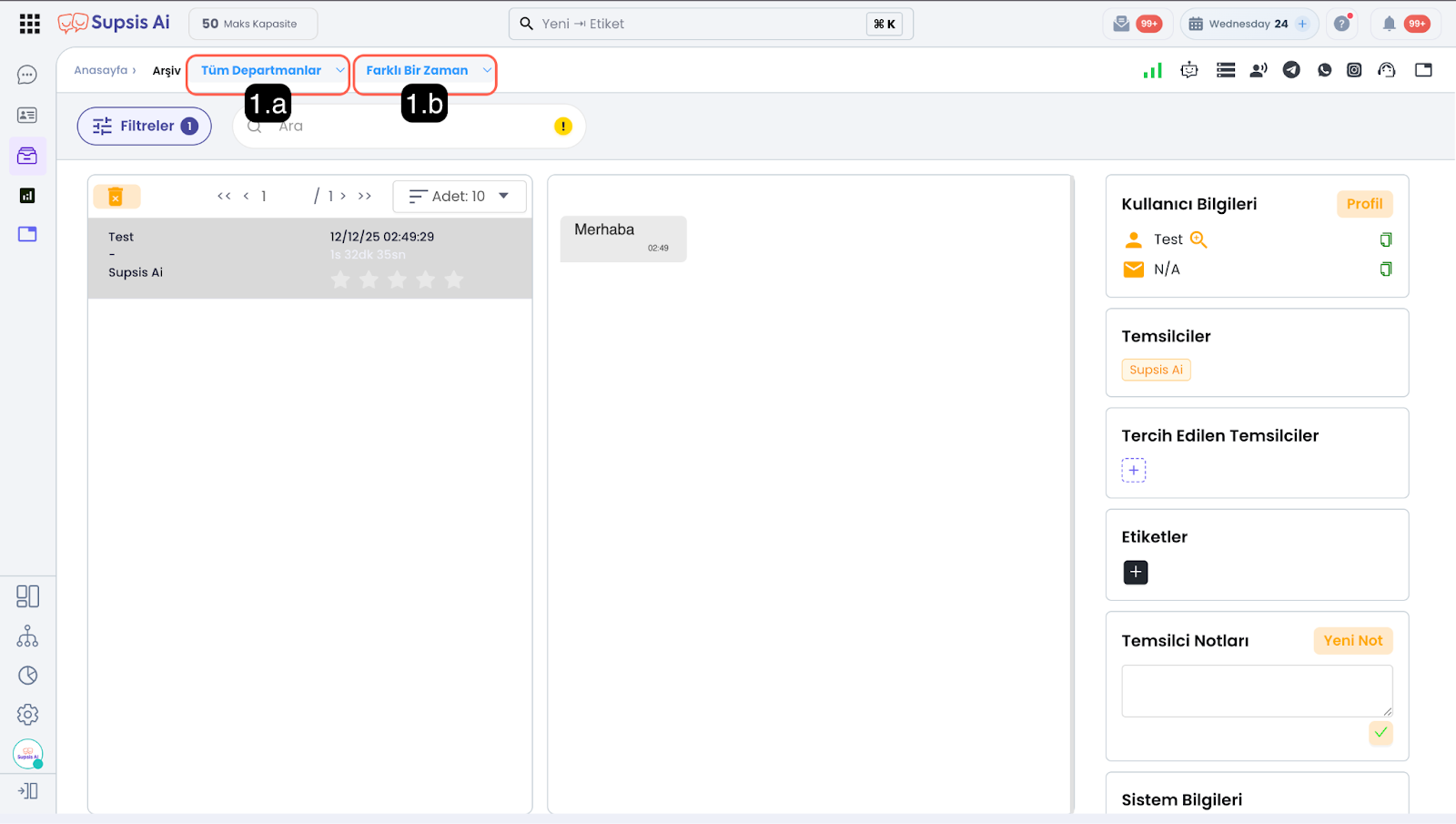
Task: Open the Telegram channel icon
Action: tap(1291, 70)
